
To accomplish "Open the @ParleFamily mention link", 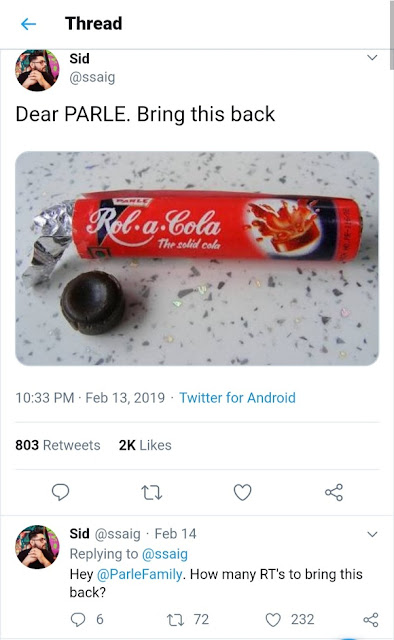I will click(x=139, y=574).
